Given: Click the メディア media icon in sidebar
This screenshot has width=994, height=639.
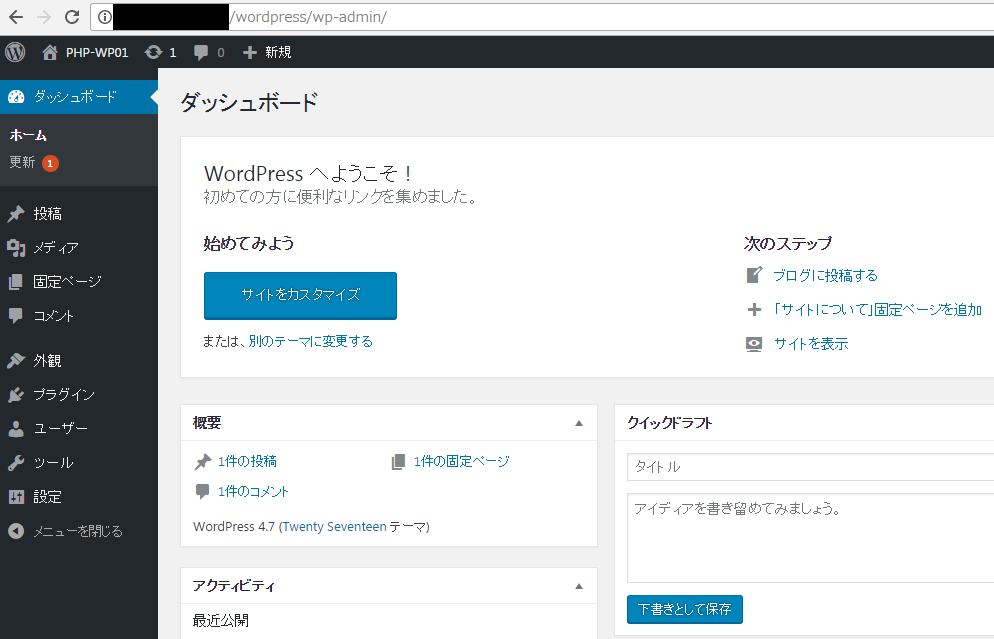Looking at the screenshot, I should 16,248.
